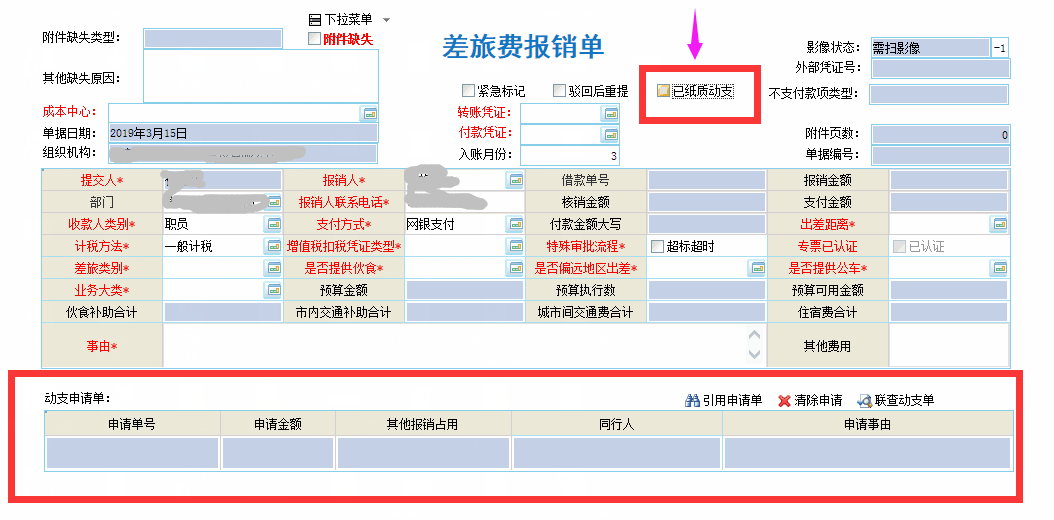
Task: Open the 出差距离 lookup icon
Action: click(999, 224)
